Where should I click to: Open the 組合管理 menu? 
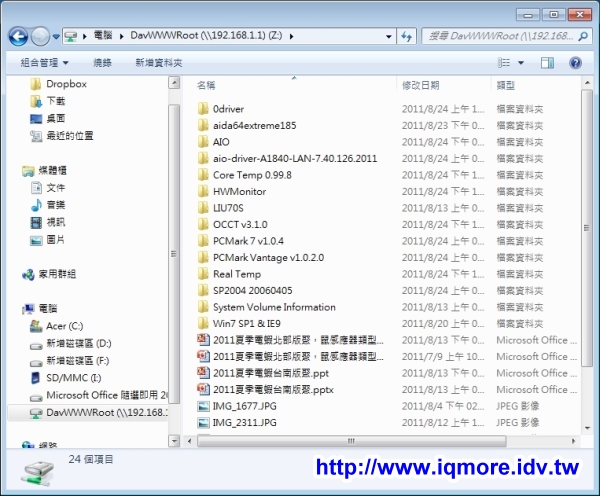pyautogui.click(x=44, y=63)
